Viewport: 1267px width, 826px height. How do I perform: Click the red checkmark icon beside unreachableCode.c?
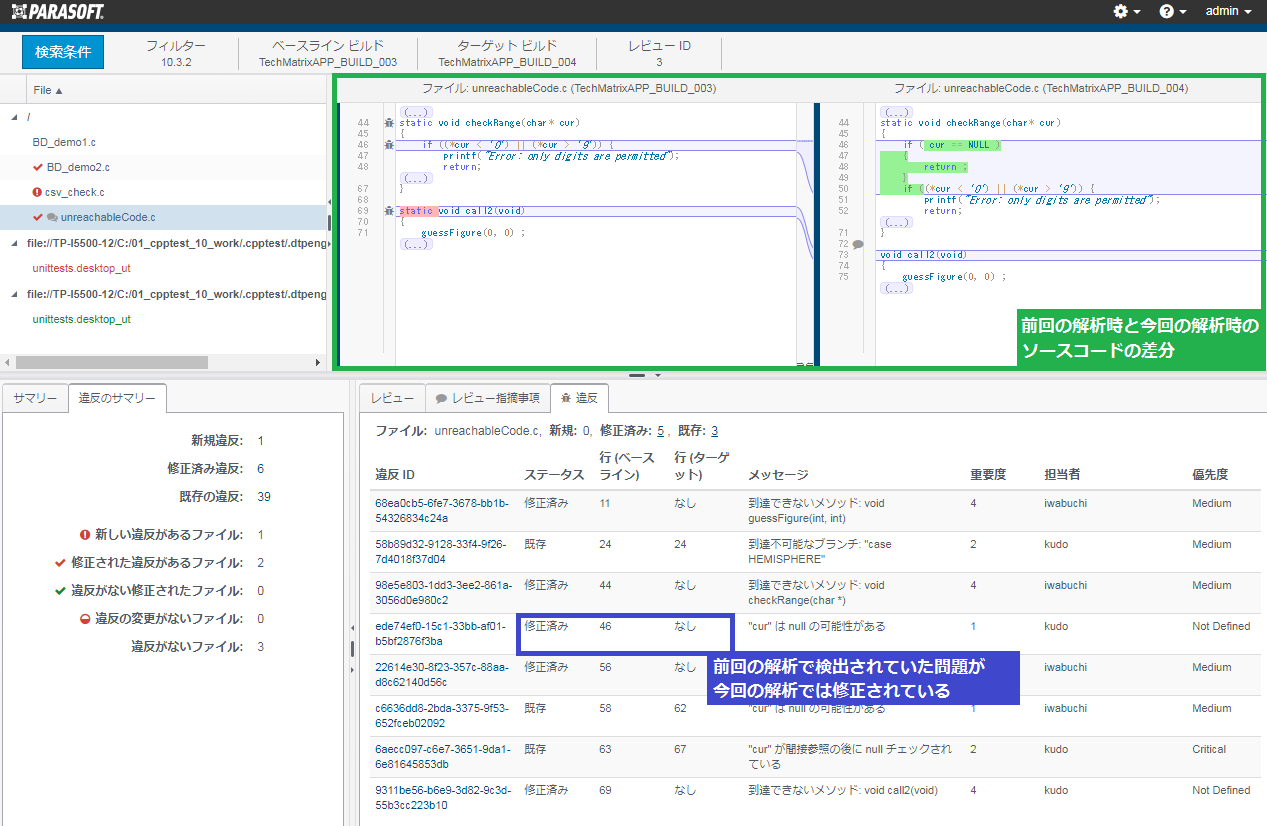[38, 217]
